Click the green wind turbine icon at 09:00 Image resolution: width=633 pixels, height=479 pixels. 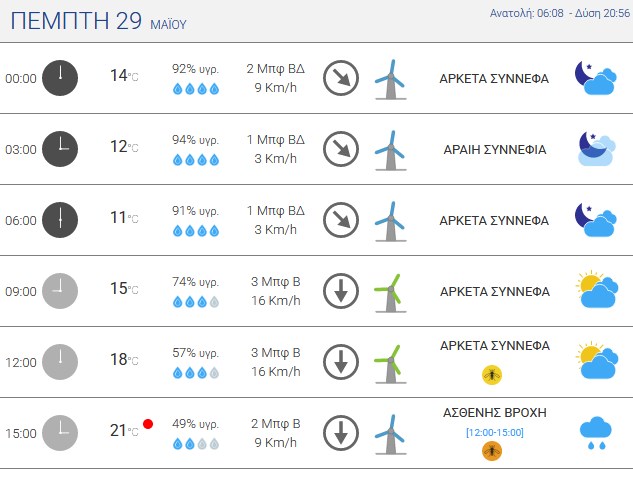click(x=390, y=293)
